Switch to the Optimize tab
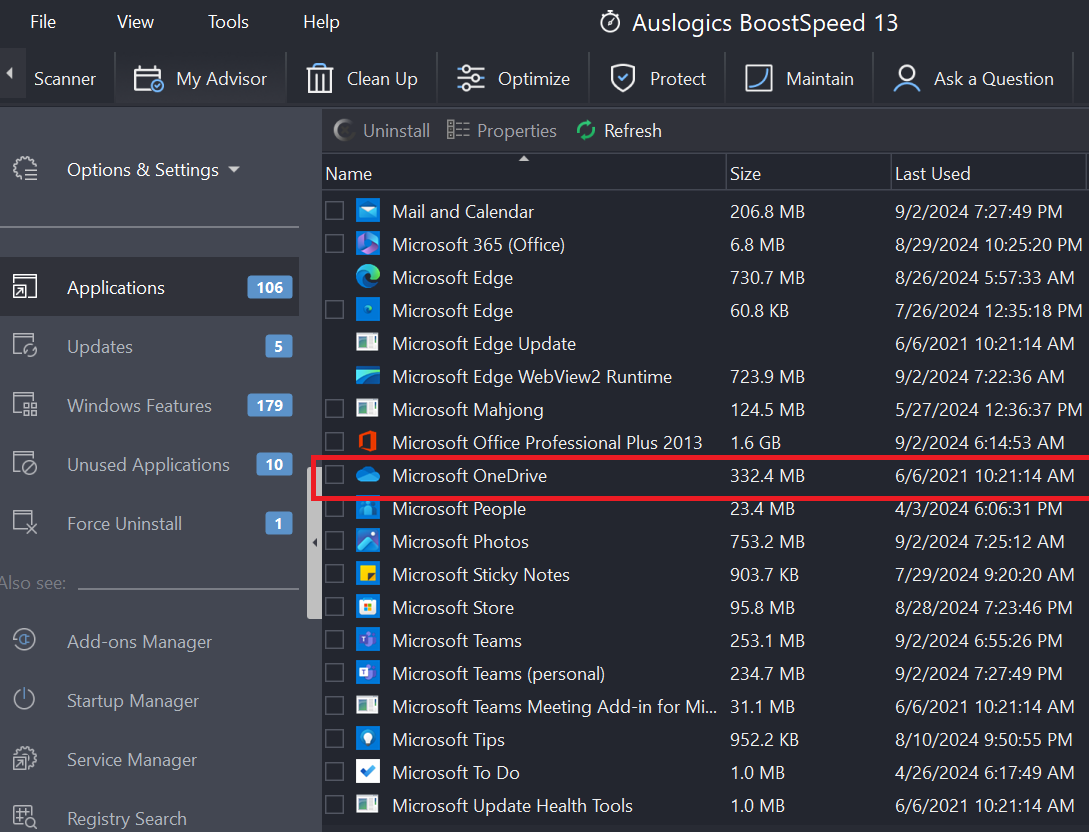1089x832 pixels. 513,79
